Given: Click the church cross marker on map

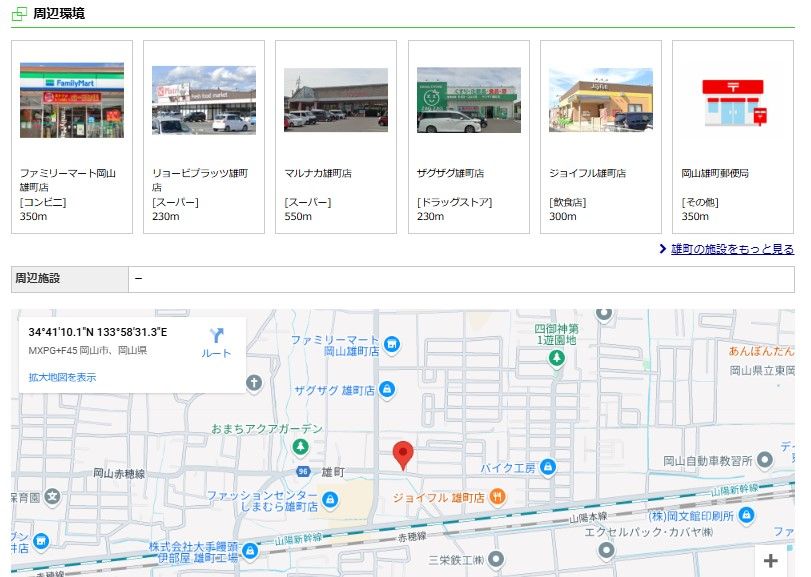Looking at the screenshot, I should coord(253,383).
